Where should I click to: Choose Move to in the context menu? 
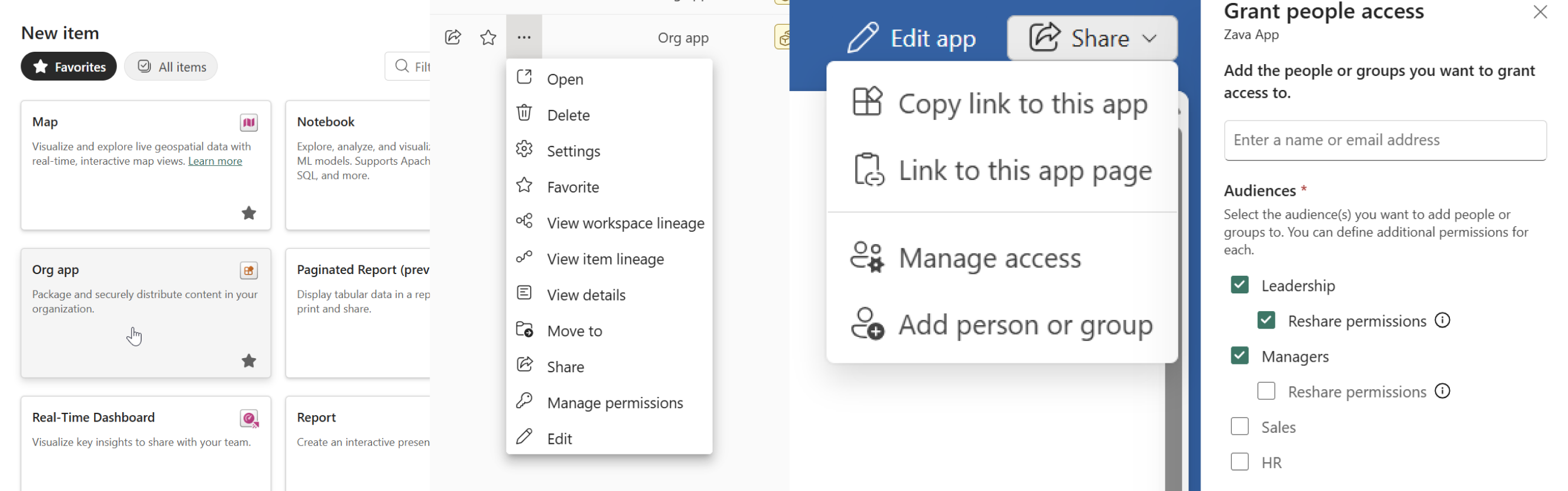[609, 330]
